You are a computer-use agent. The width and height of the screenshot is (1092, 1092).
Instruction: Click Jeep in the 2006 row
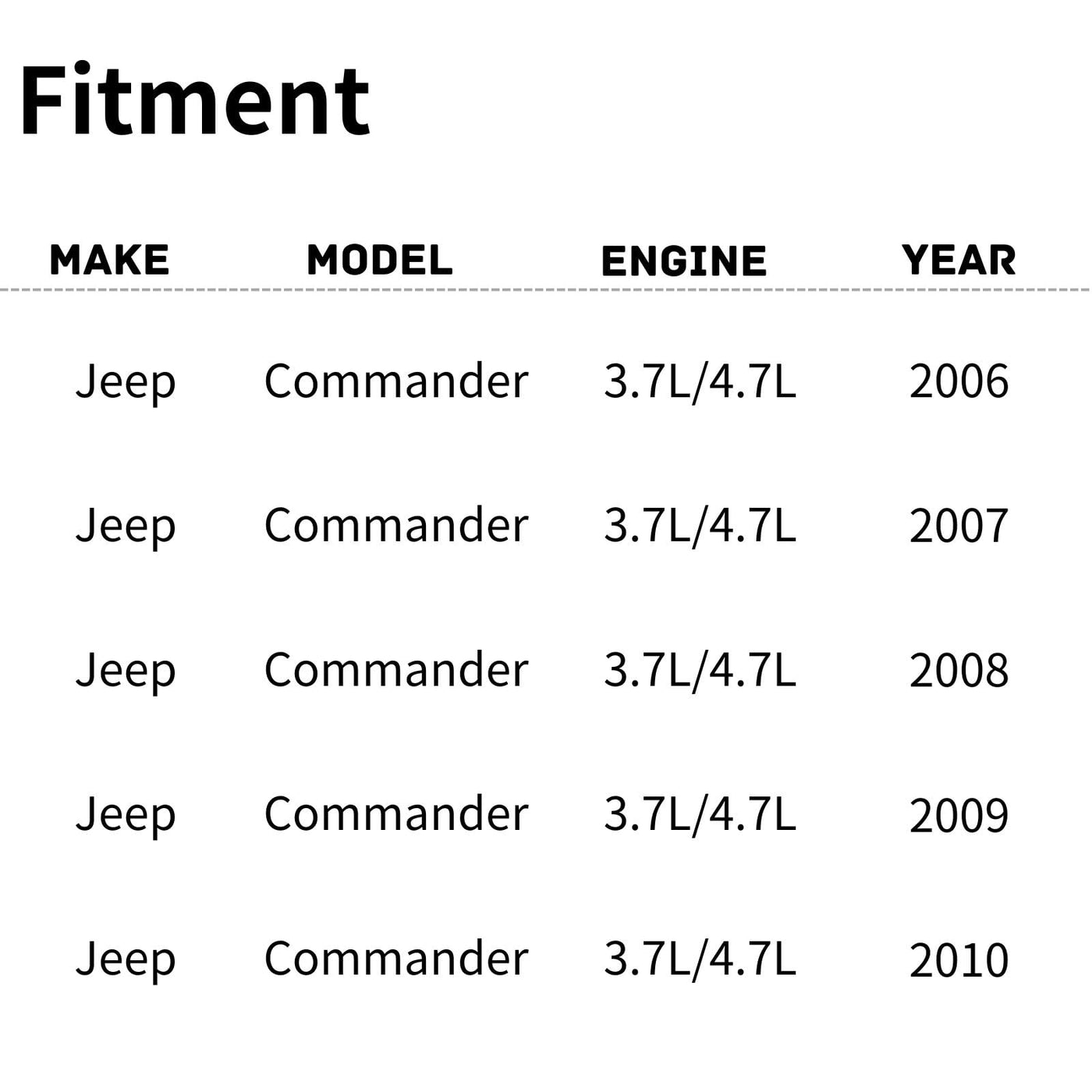coord(126,382)
